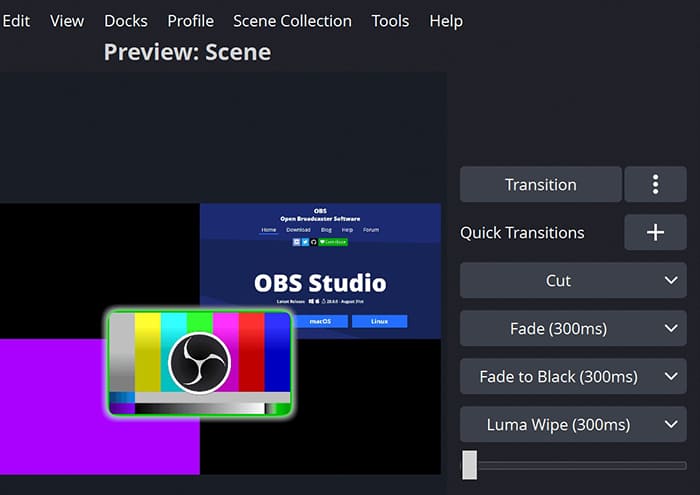Viewport: 700px width, 495px height.
Task: Click Download link in website preview
Action: coord(298,230)
